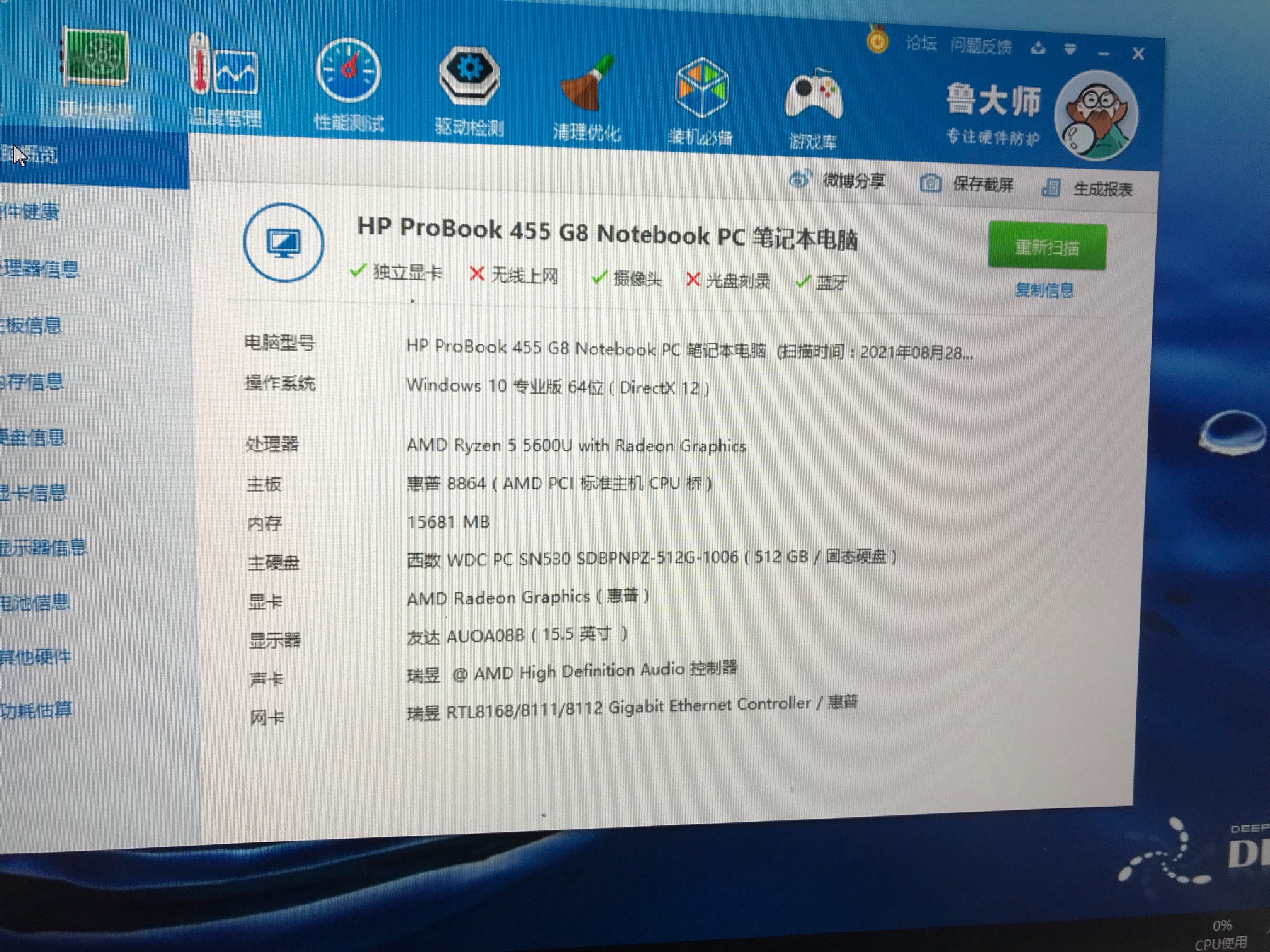The image size is (1270, 952).
Task: Click the 西数 WDC PC SN530 disk value
Action: (652, 558)
